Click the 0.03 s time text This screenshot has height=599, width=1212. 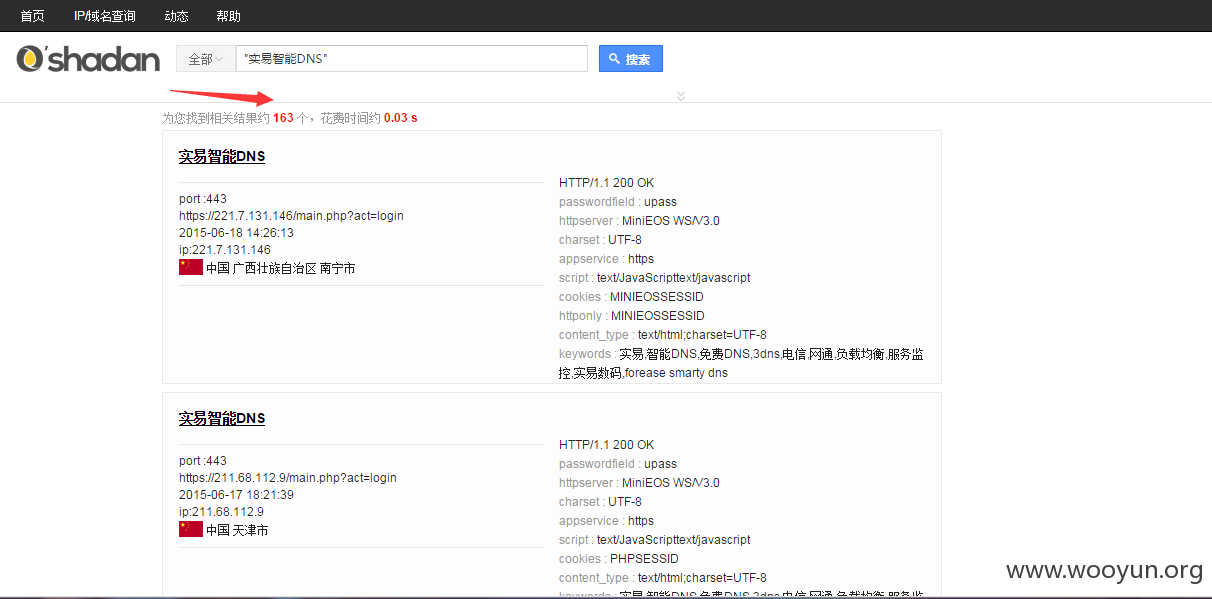point(400,117)
